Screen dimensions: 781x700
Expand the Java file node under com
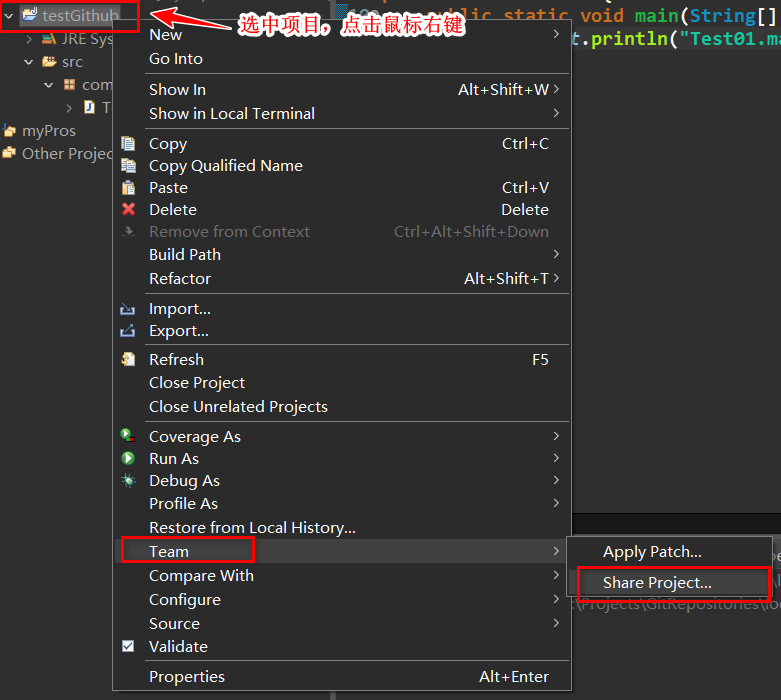(x=69, y=108)
